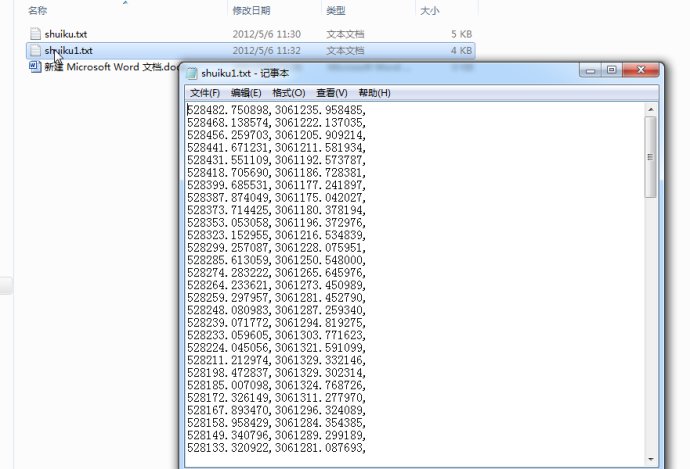Click the 类型 column header
This screenshot has width=690, height=469.
[336, 10]
